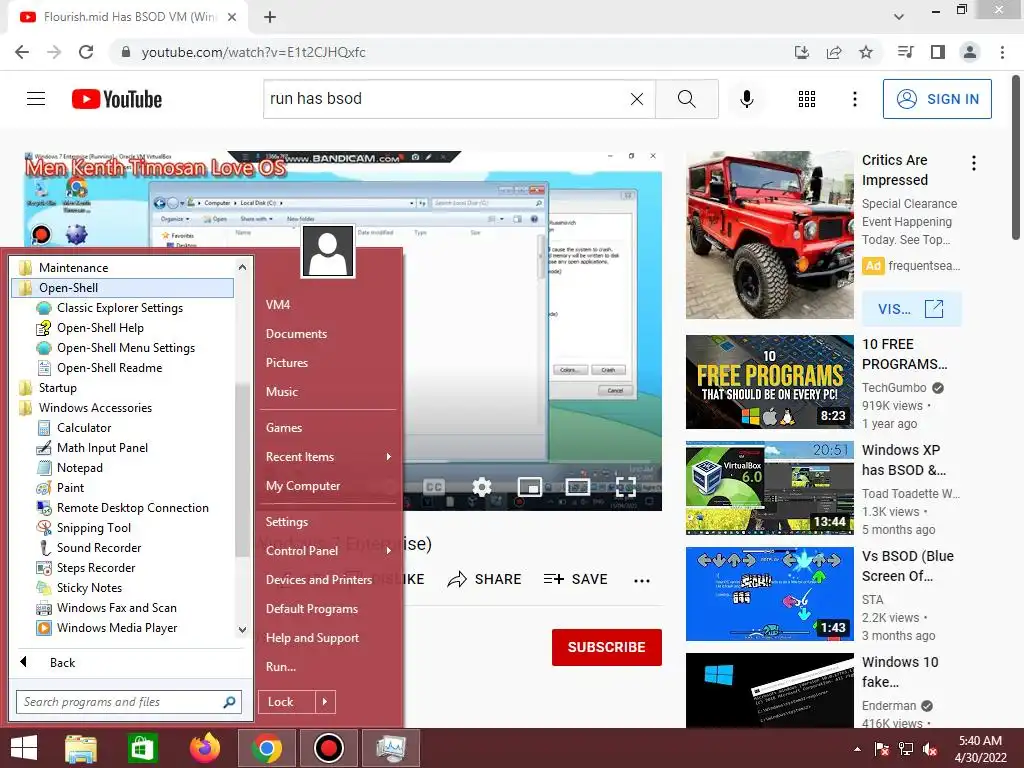1024x768 pixels.
Task: Click the red SUBSCRIBE button
Action: click(x=607, y=647)
